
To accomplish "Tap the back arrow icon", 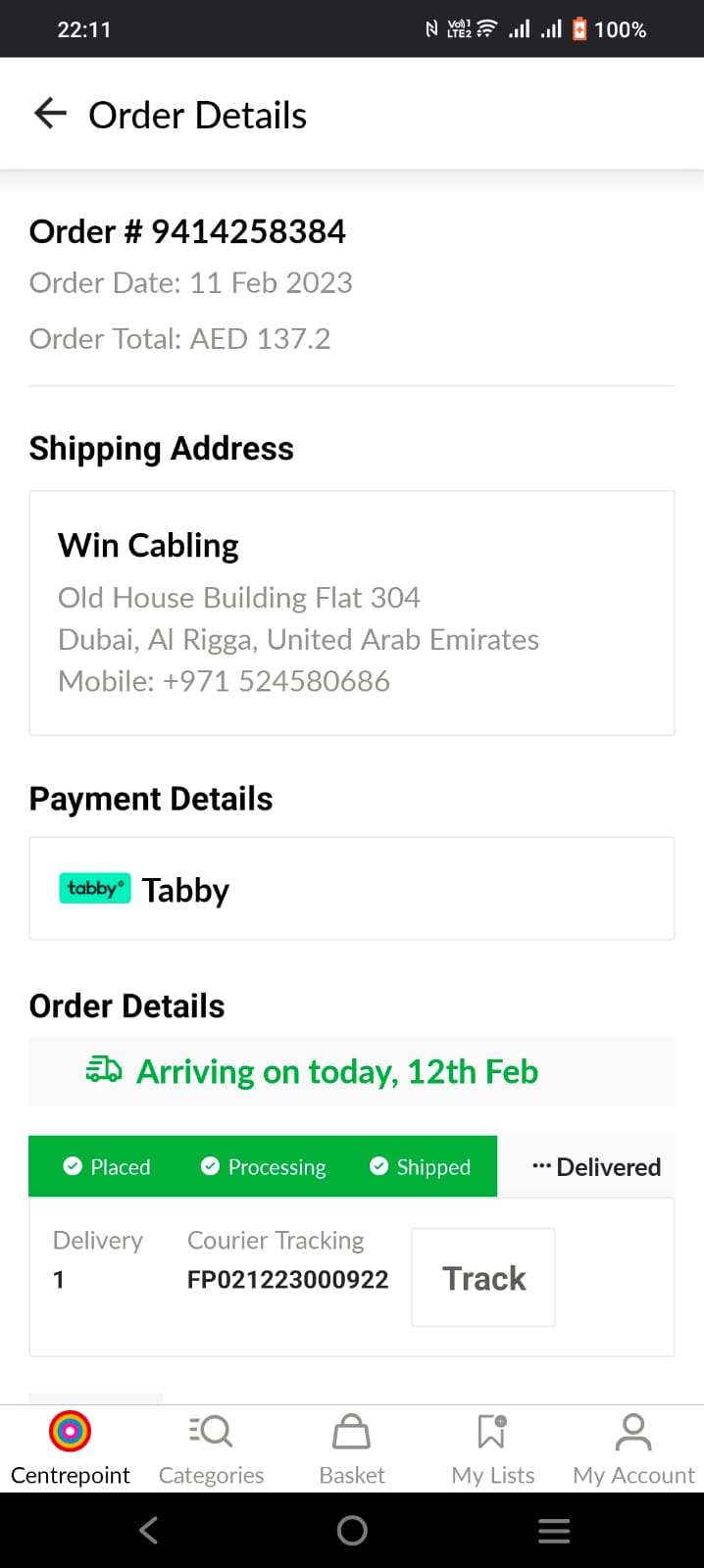I will point(51,114).
